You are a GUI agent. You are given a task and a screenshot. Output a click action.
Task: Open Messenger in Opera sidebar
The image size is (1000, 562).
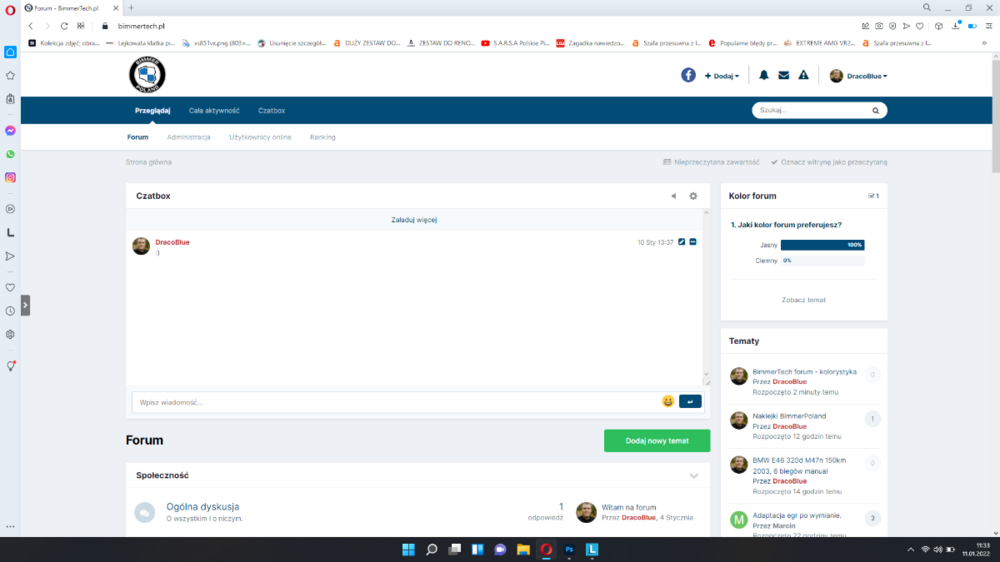pos(10,131)
